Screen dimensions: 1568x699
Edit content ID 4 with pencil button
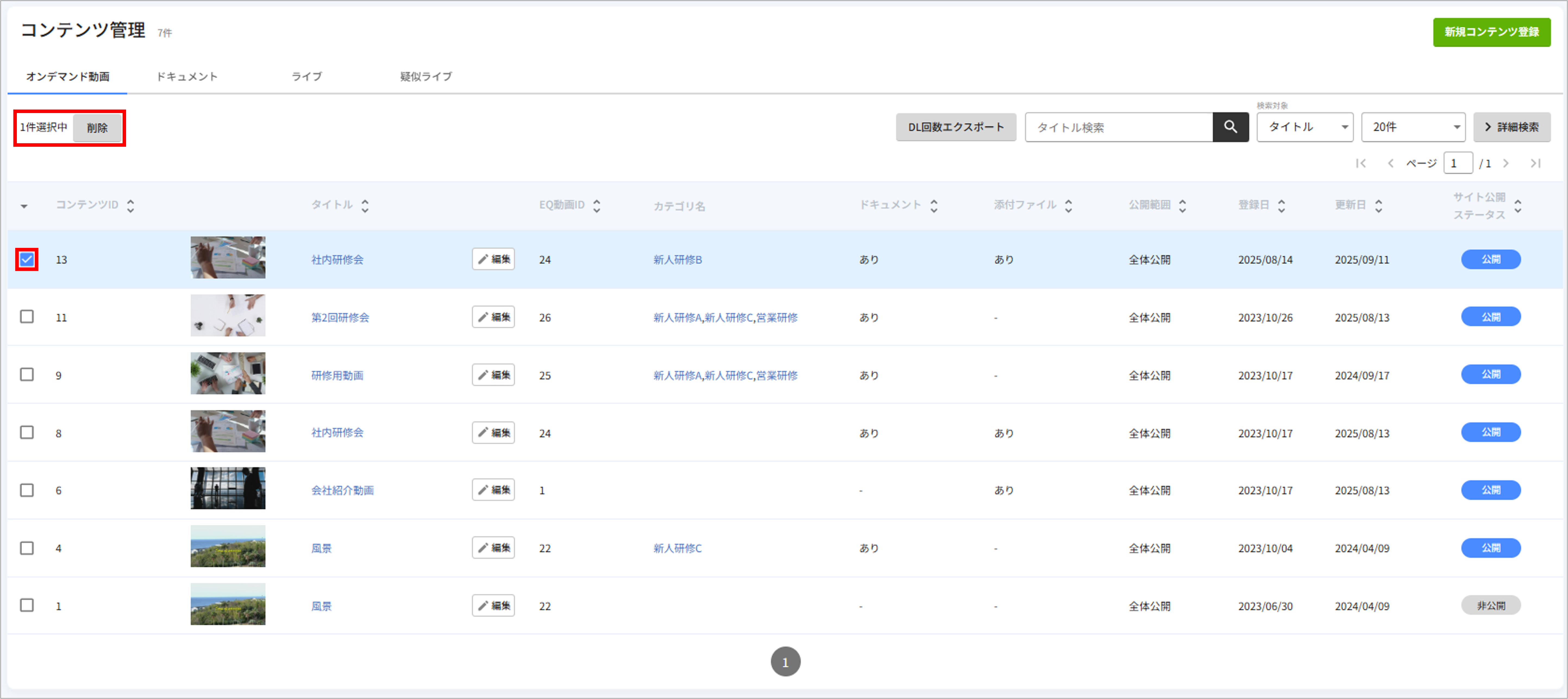493,548
